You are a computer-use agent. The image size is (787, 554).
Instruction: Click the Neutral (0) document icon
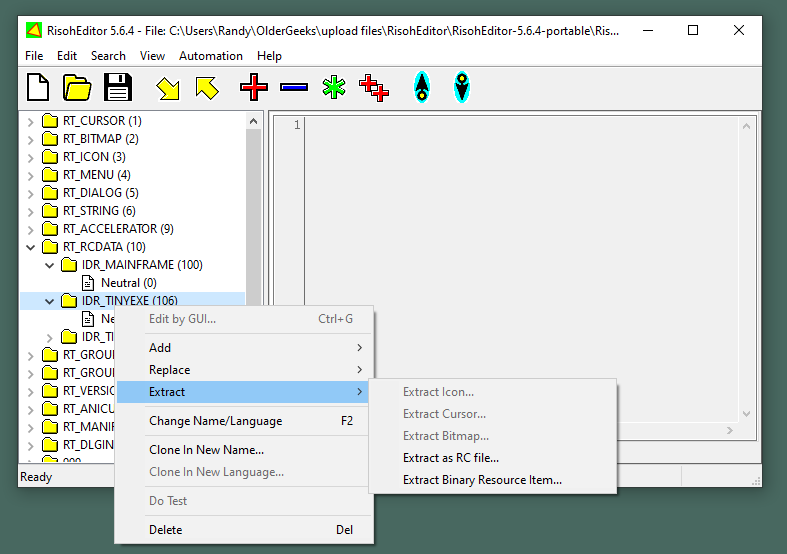tap(88, 283)
